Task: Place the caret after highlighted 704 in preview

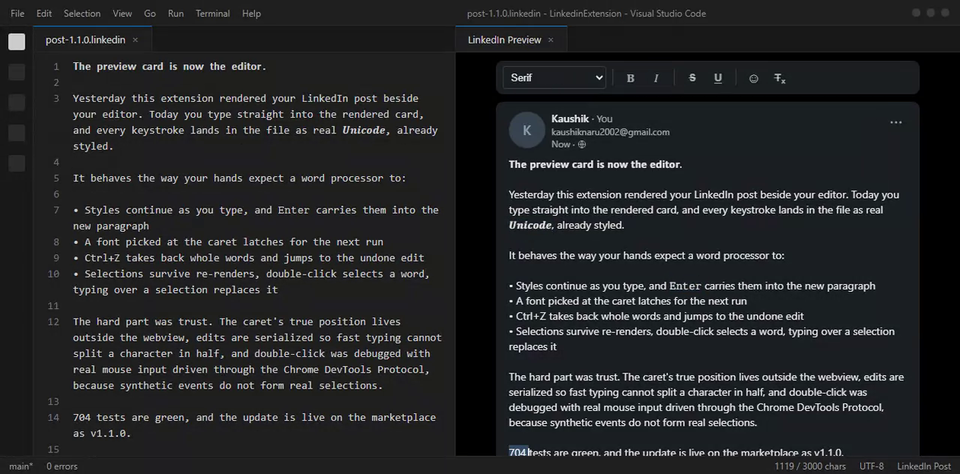Action: click(x=529, y=453)
